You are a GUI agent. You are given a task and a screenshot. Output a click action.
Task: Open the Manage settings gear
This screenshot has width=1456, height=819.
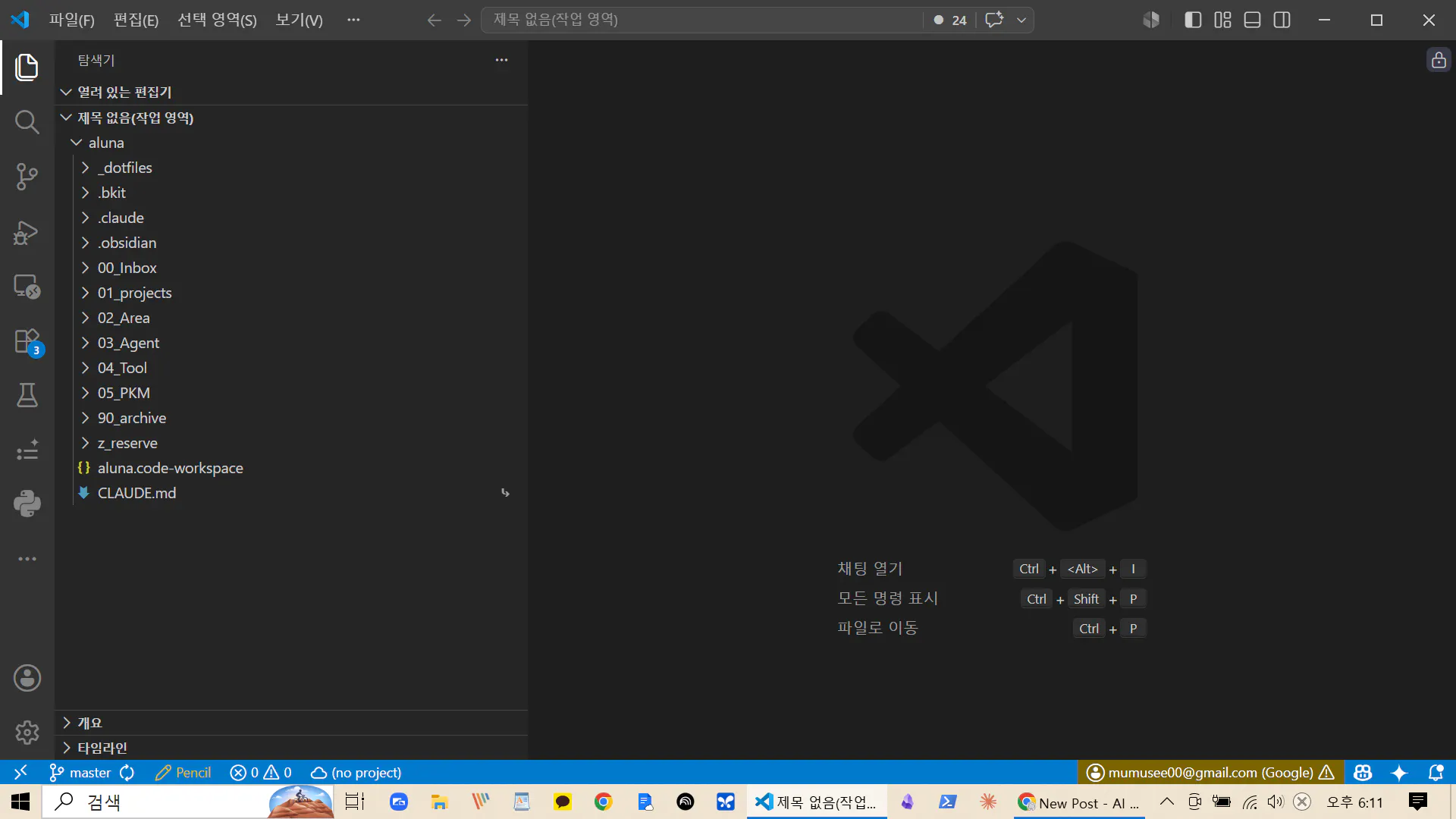coord(27,733)
